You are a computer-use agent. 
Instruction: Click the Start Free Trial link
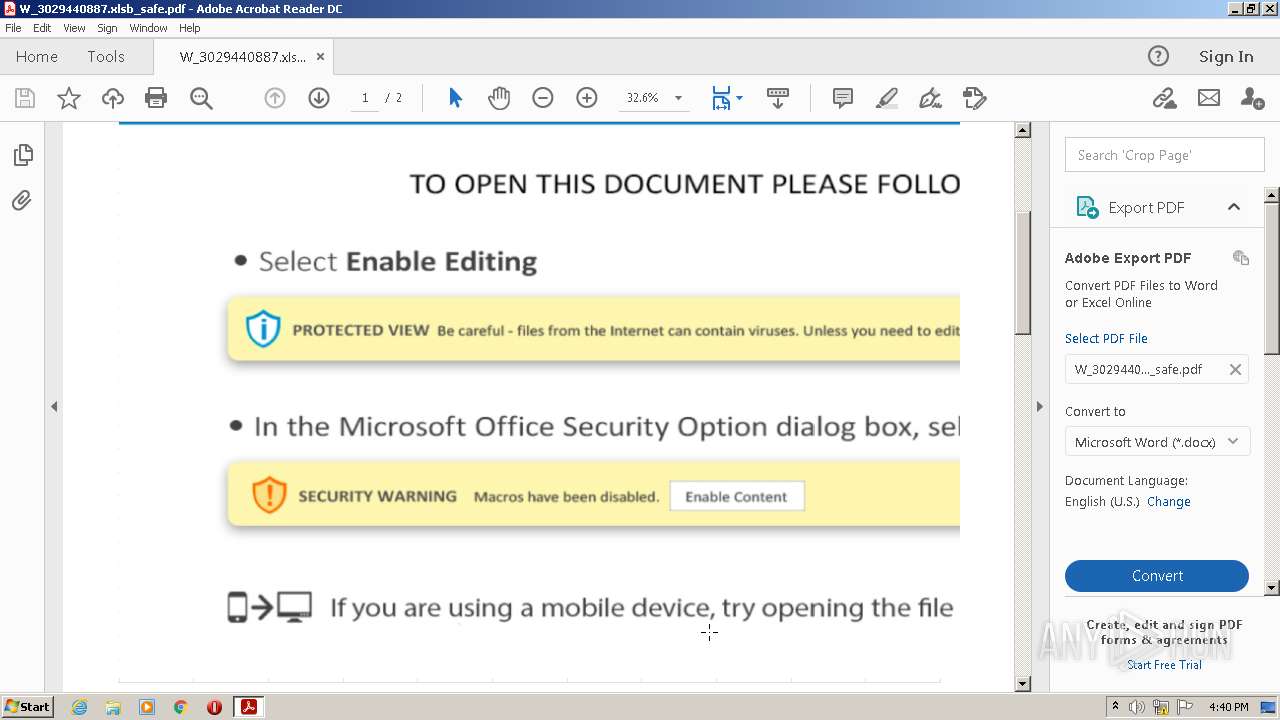(1164, 664)
